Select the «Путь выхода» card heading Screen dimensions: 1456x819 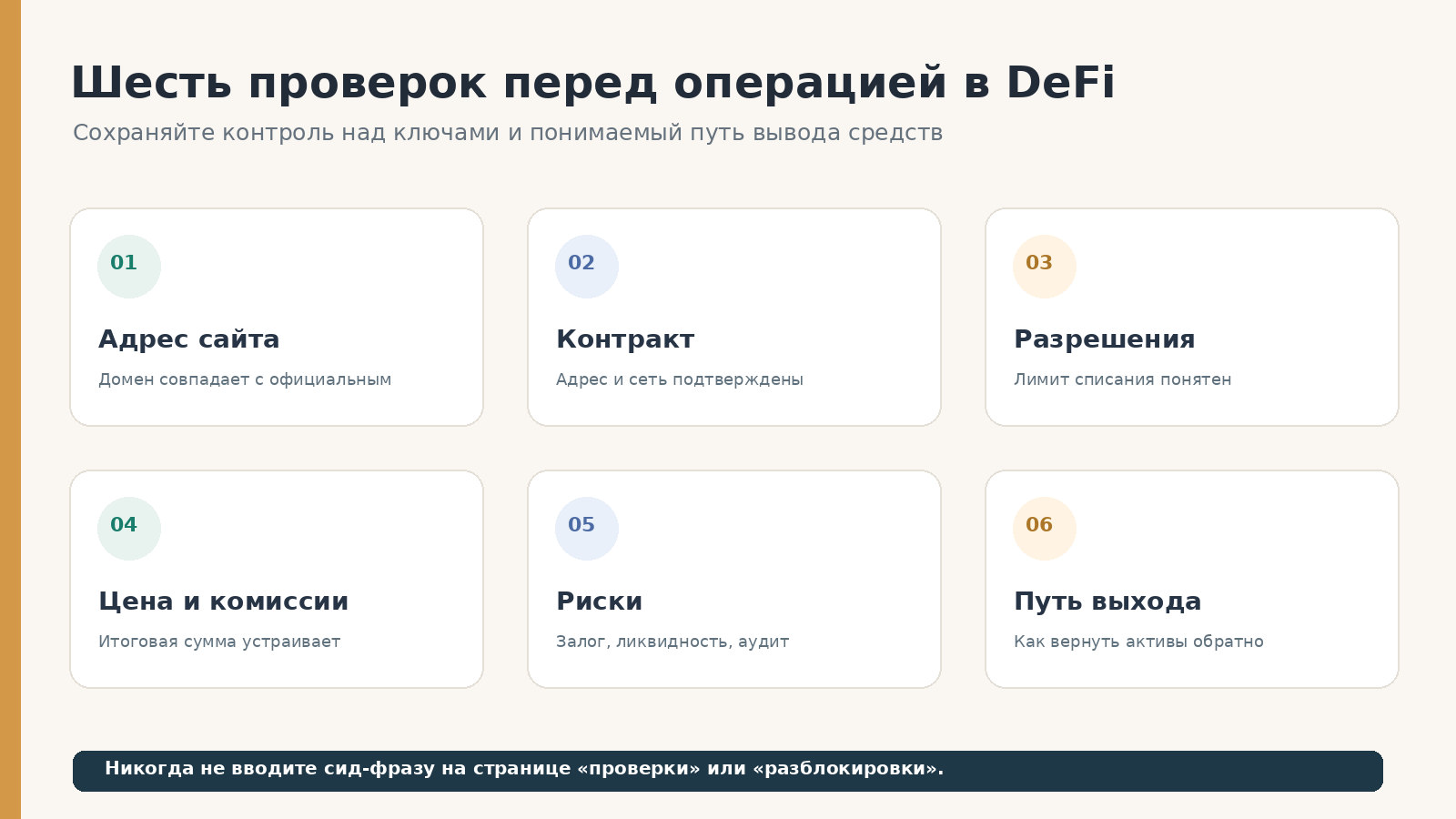pos(1107,602)
